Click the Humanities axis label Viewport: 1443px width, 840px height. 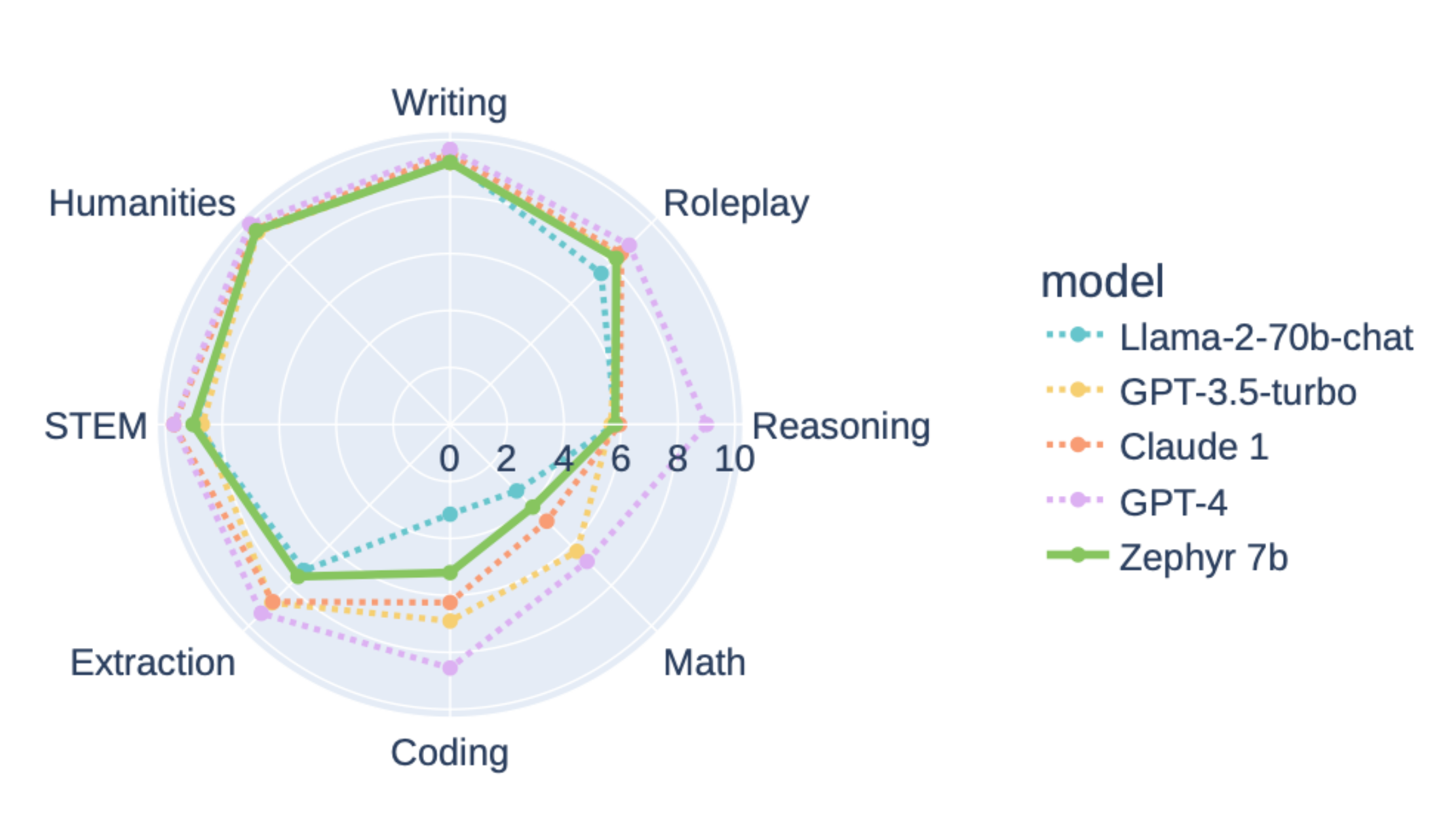[x=142, y=203]
